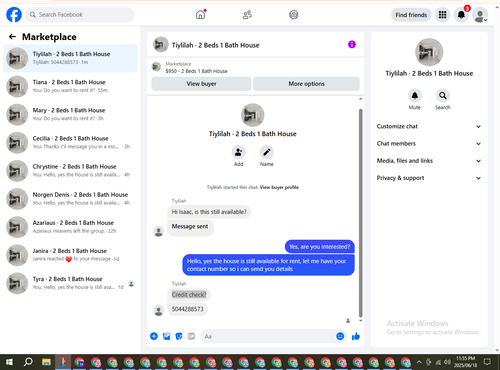Show hidden system tray icons chevron
The image size is (500, 370).
[x=419, y=362]
